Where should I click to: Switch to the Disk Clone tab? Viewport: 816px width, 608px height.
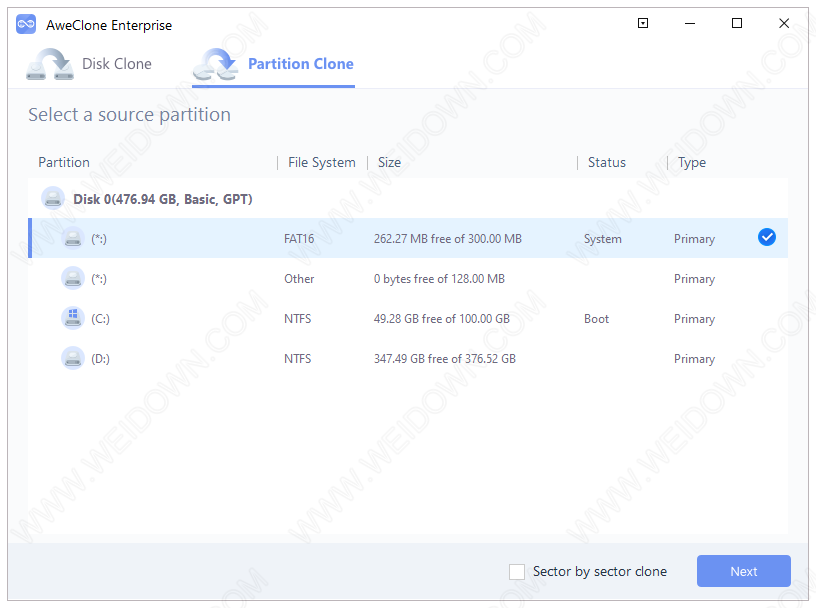click(117, 64)
